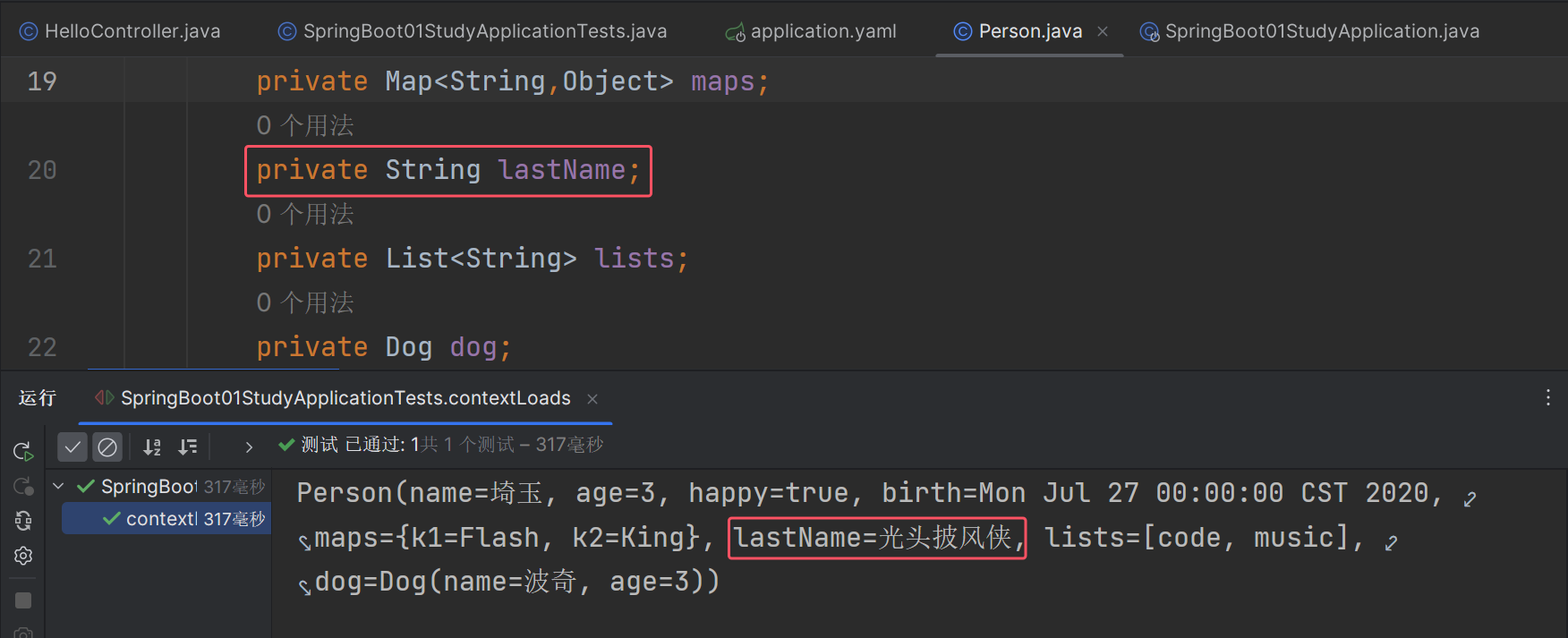Rerun the test with the rerun icon
The image size is (1568, 638).
23,451
